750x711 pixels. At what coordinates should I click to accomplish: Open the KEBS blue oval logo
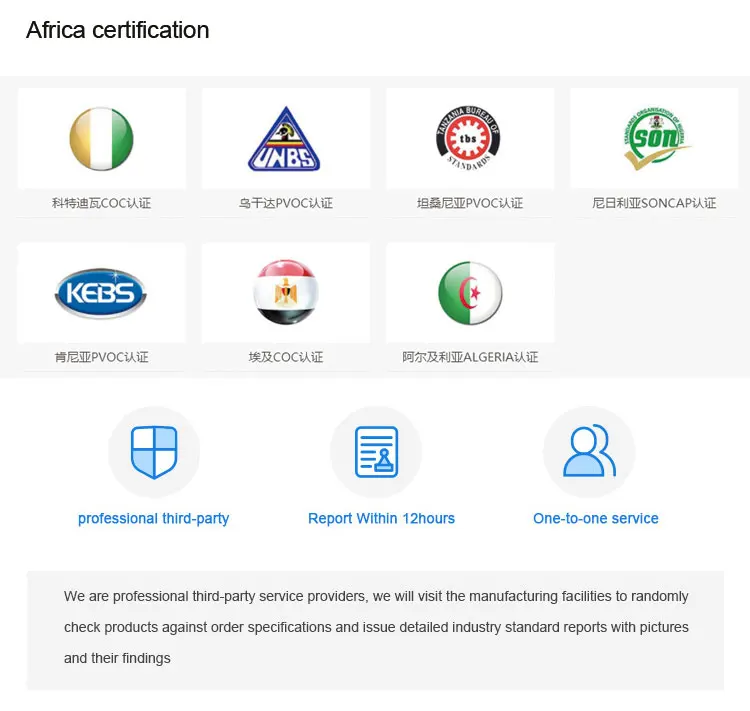point(100,293)
